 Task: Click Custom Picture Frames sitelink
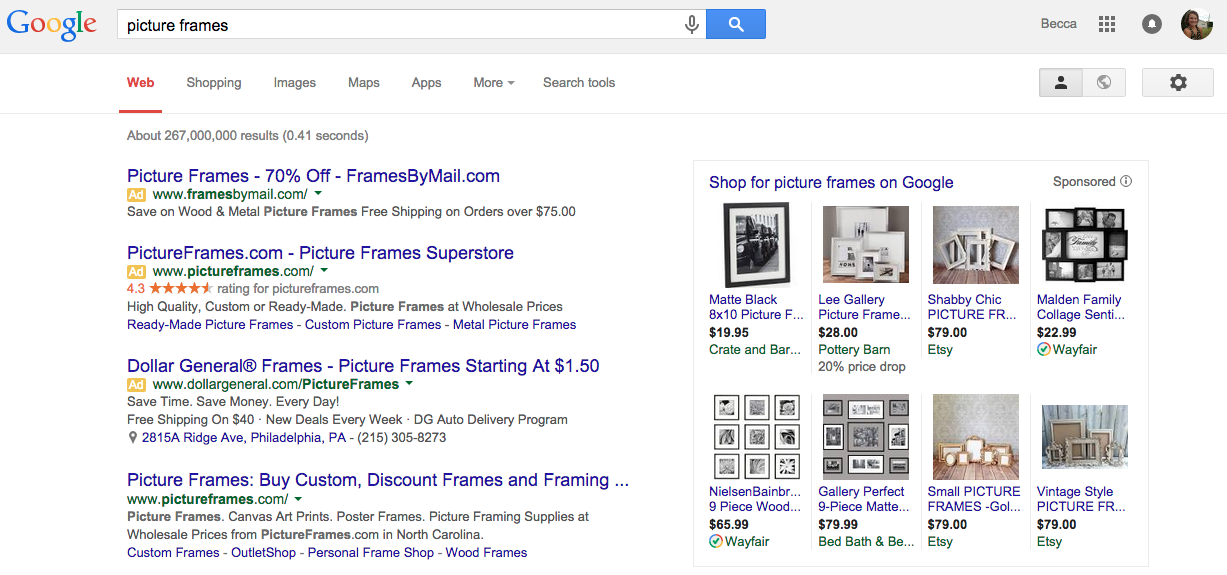tap(373, 324)
